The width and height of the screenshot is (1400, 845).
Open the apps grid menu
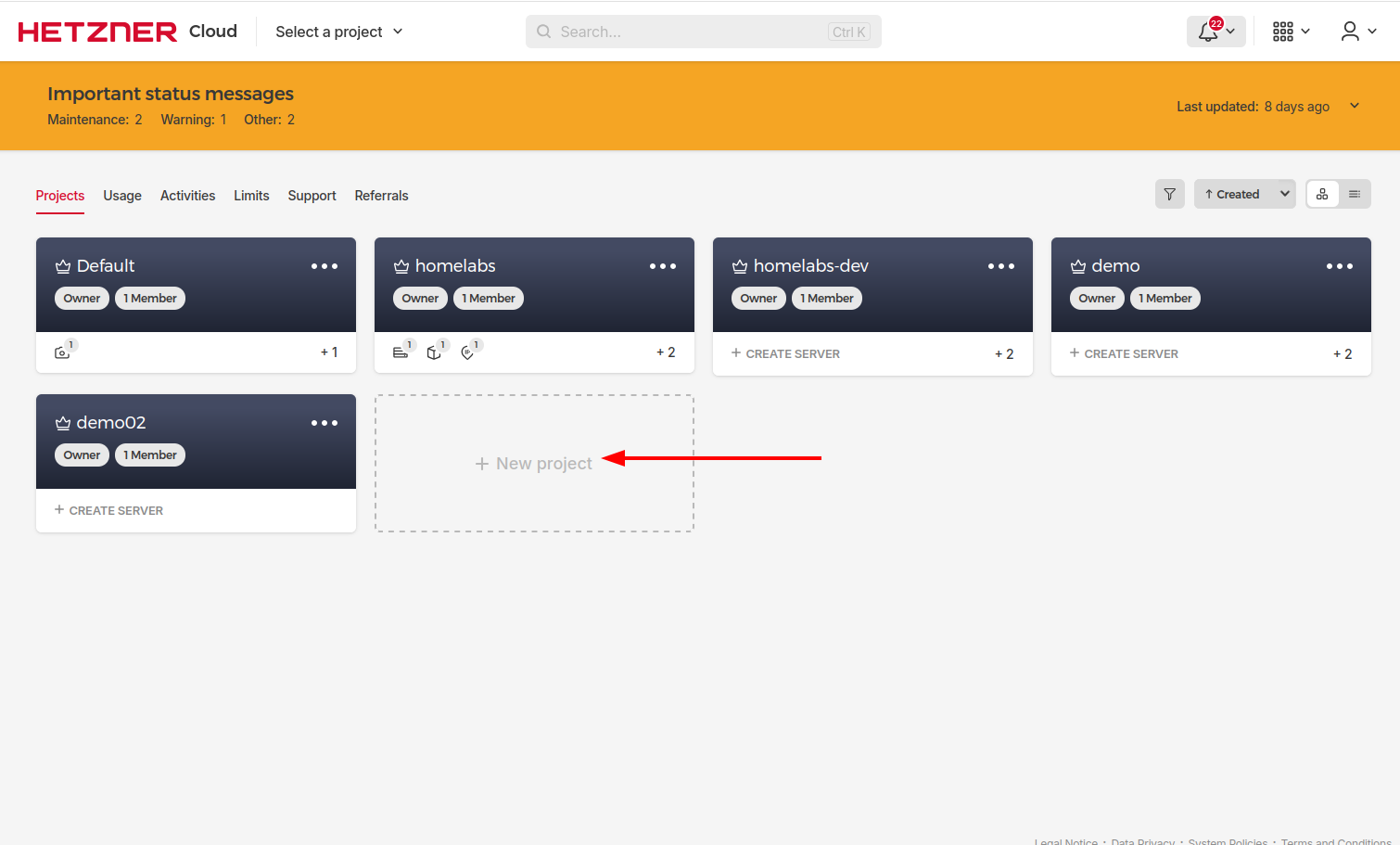click(x=1291, y=32)
